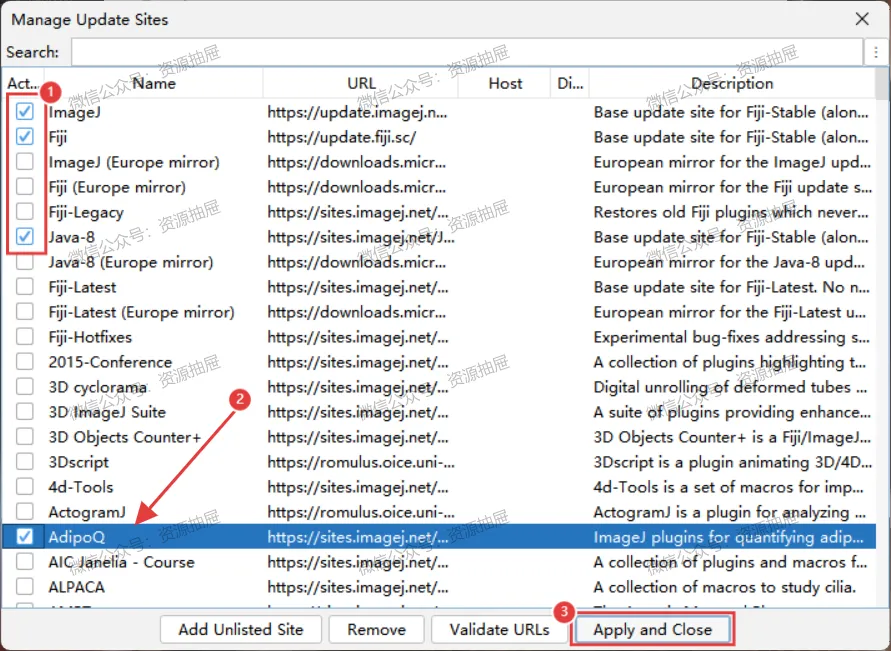Focus the Search input field
The height and width of the screenshot is (651, 891).
[467, 52]
